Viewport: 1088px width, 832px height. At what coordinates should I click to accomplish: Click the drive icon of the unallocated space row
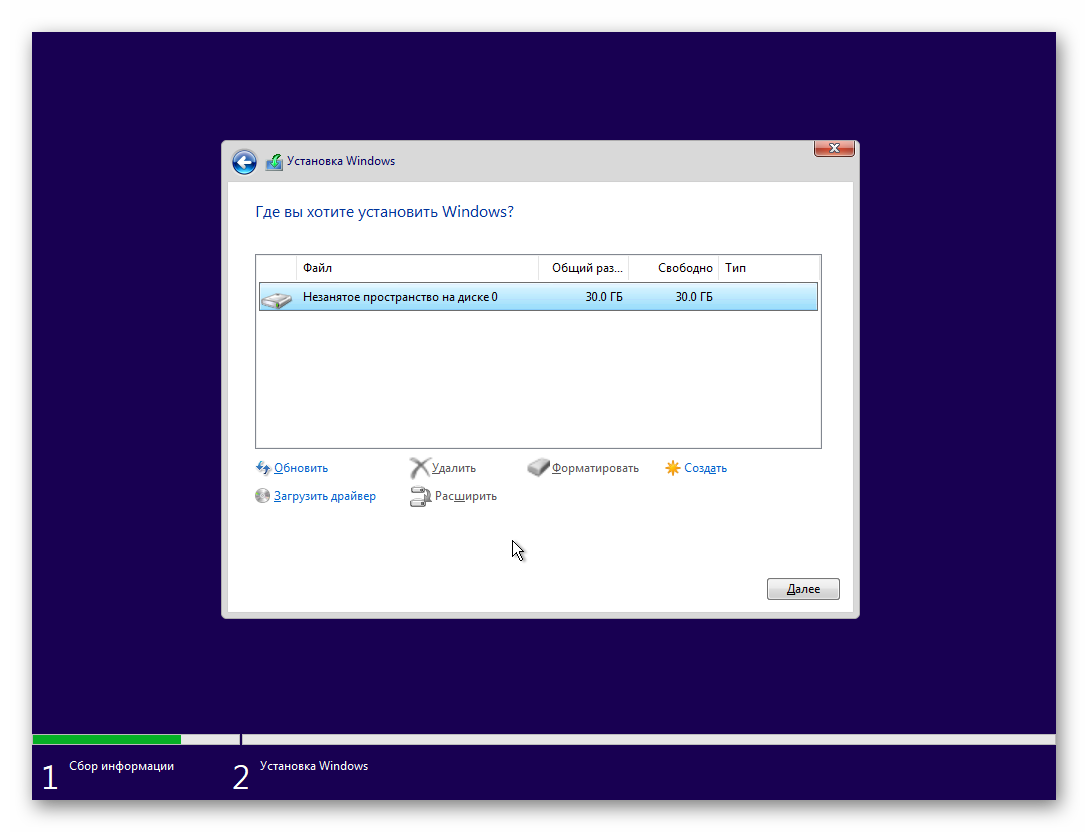(276, 299)
